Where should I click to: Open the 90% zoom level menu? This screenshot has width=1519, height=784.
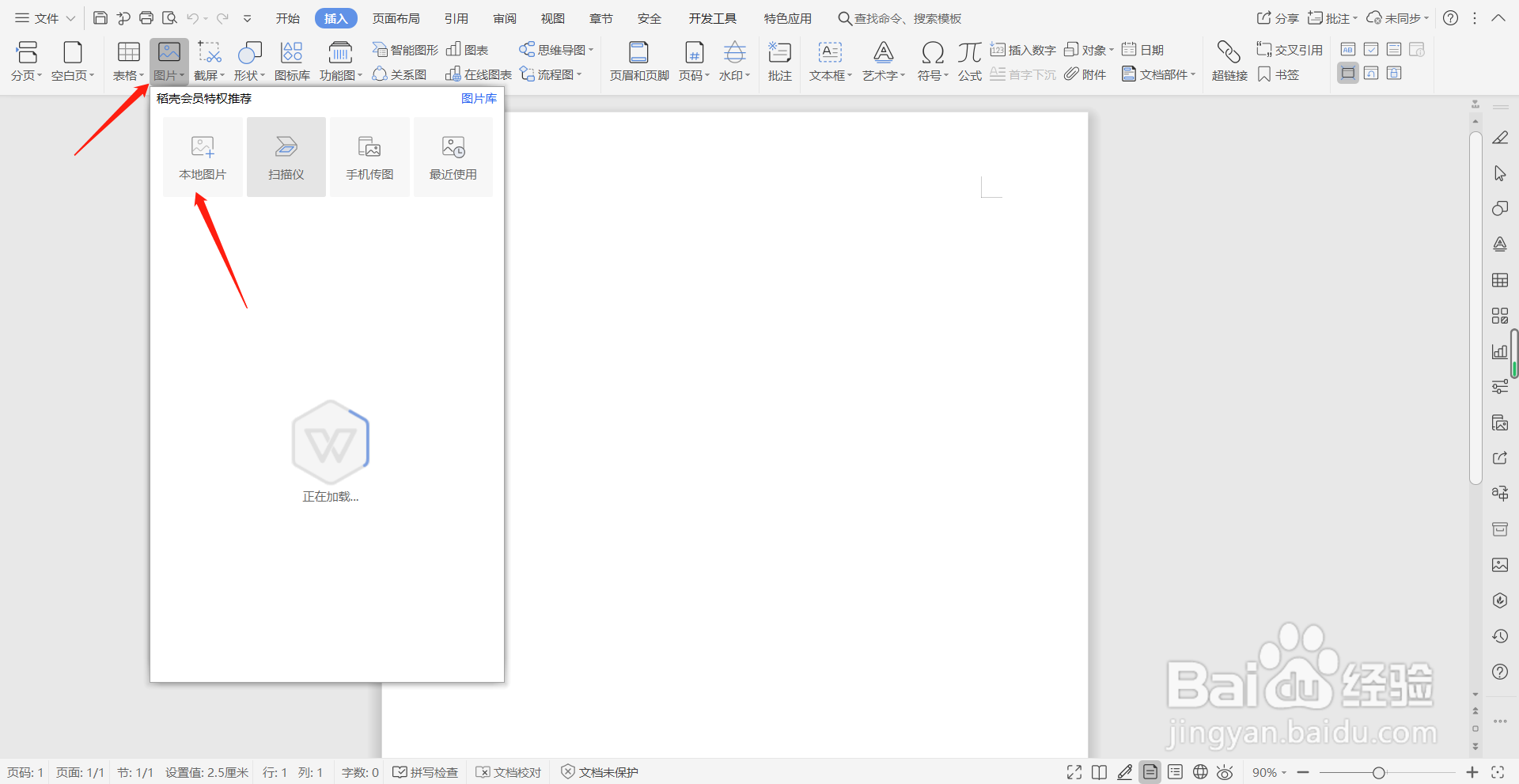pos(1269,772)
